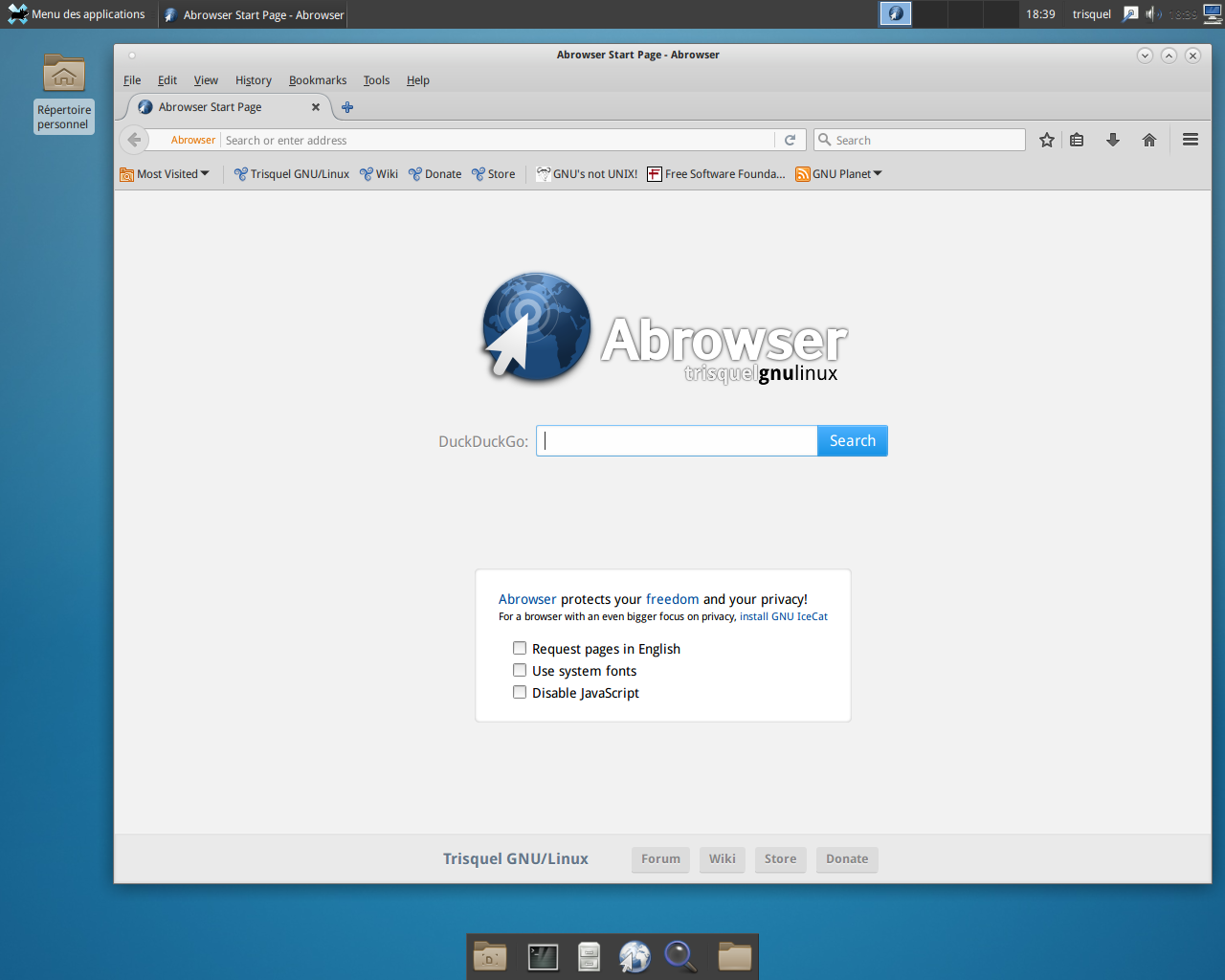This screenshot has width=1225, height=980.
Task: Open Trisquel GNU/Linux bookmark
Action: [x=292, y=174]
